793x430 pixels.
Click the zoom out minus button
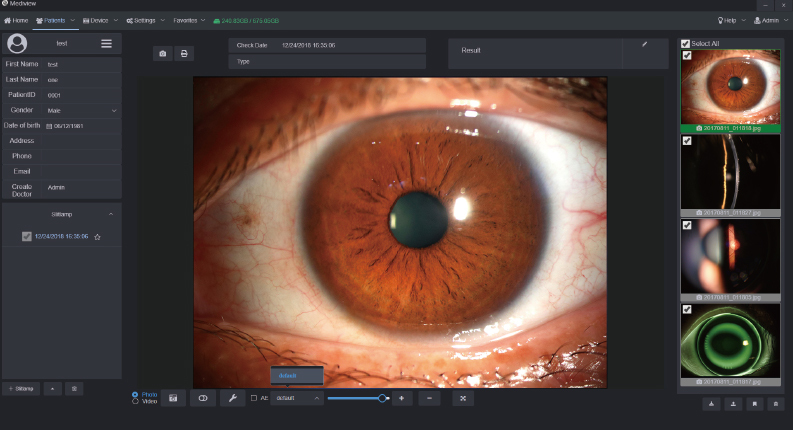coord(429,398)
